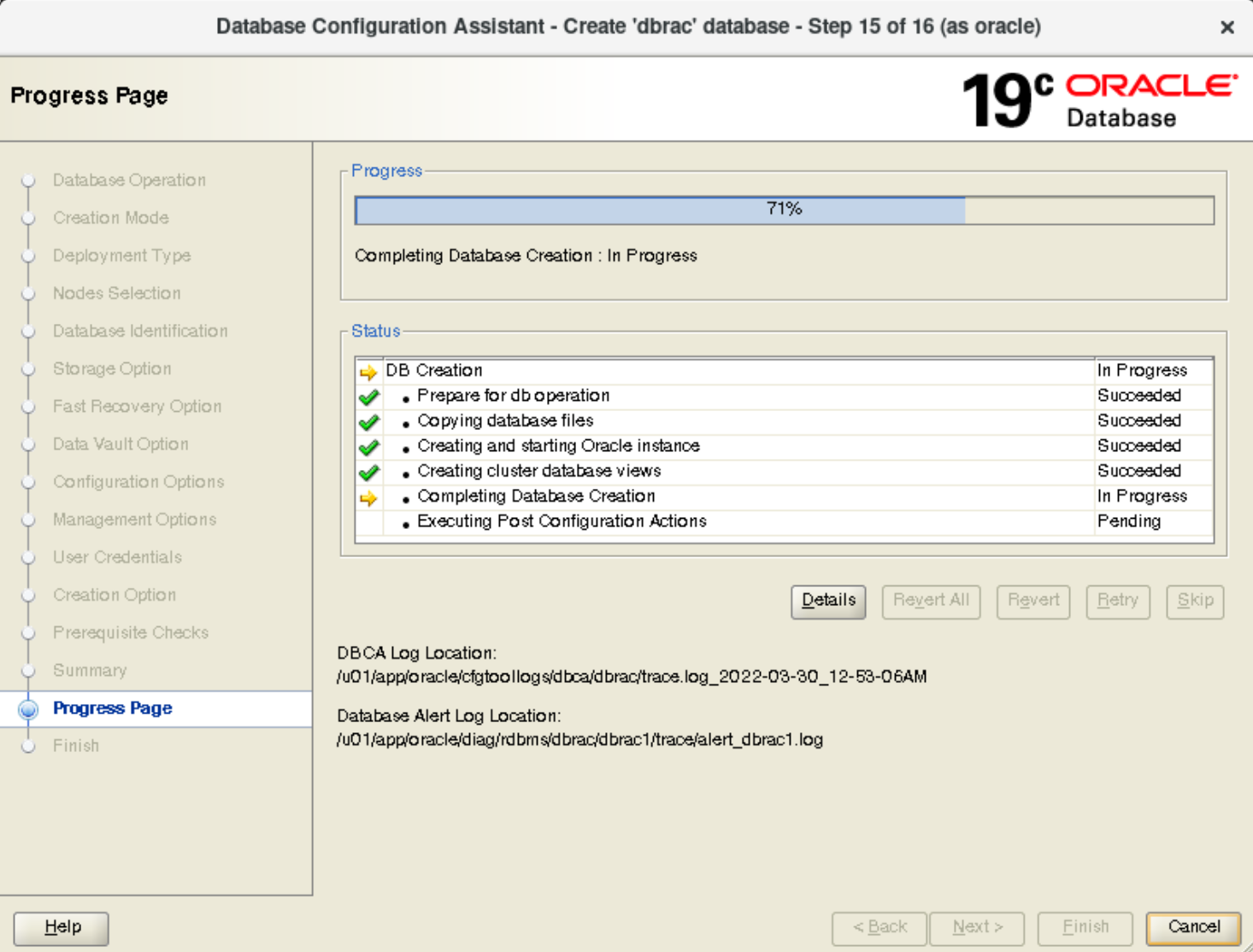Cancel the database creation
The height and width of the screenshot is (952, 1253).
[x=1193, y=927]
